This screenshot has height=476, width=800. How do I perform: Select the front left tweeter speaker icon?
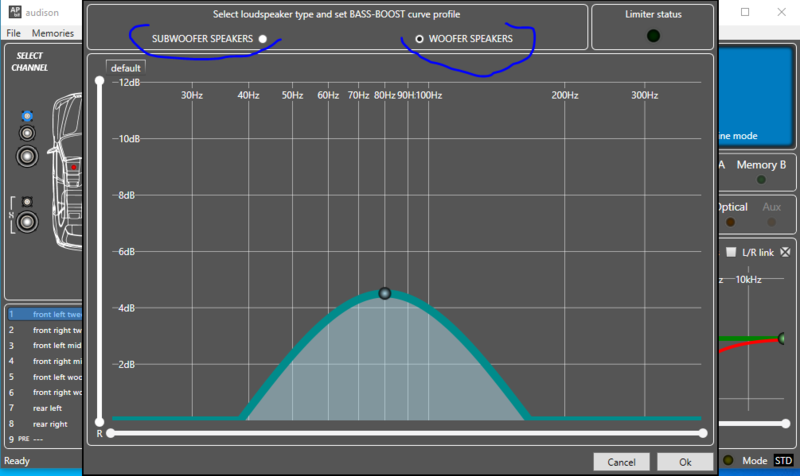tap(27, 116)
